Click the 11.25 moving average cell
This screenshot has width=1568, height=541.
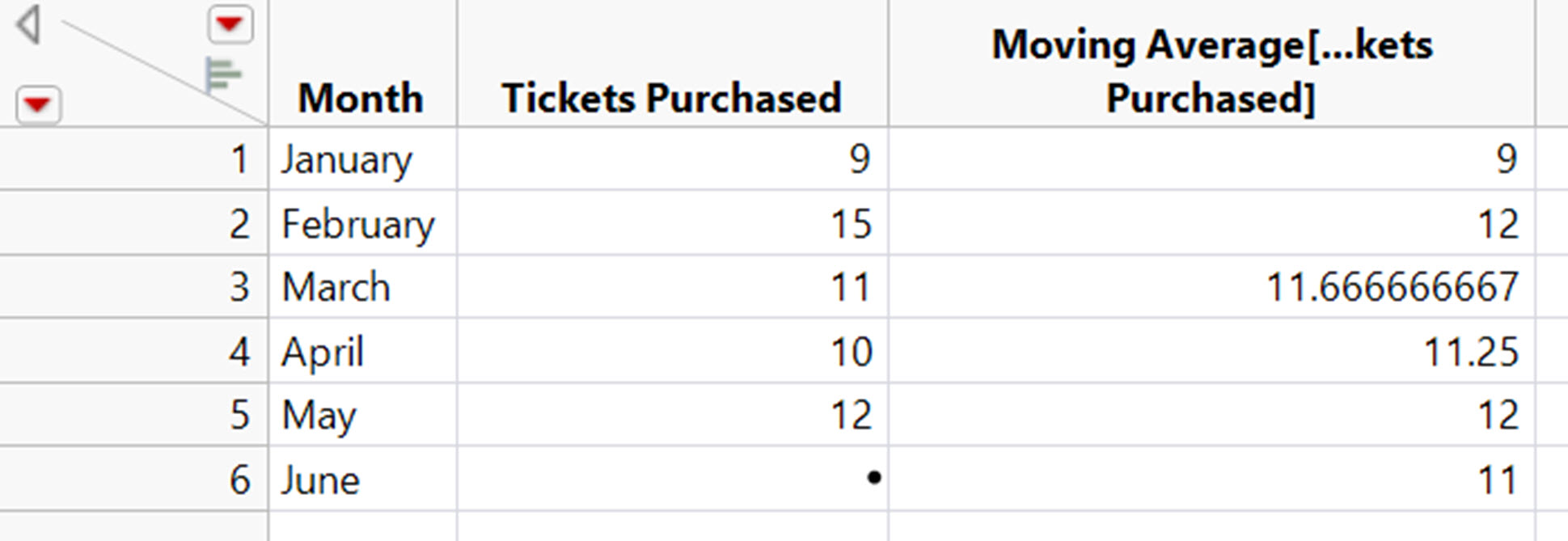point(1211,351)
